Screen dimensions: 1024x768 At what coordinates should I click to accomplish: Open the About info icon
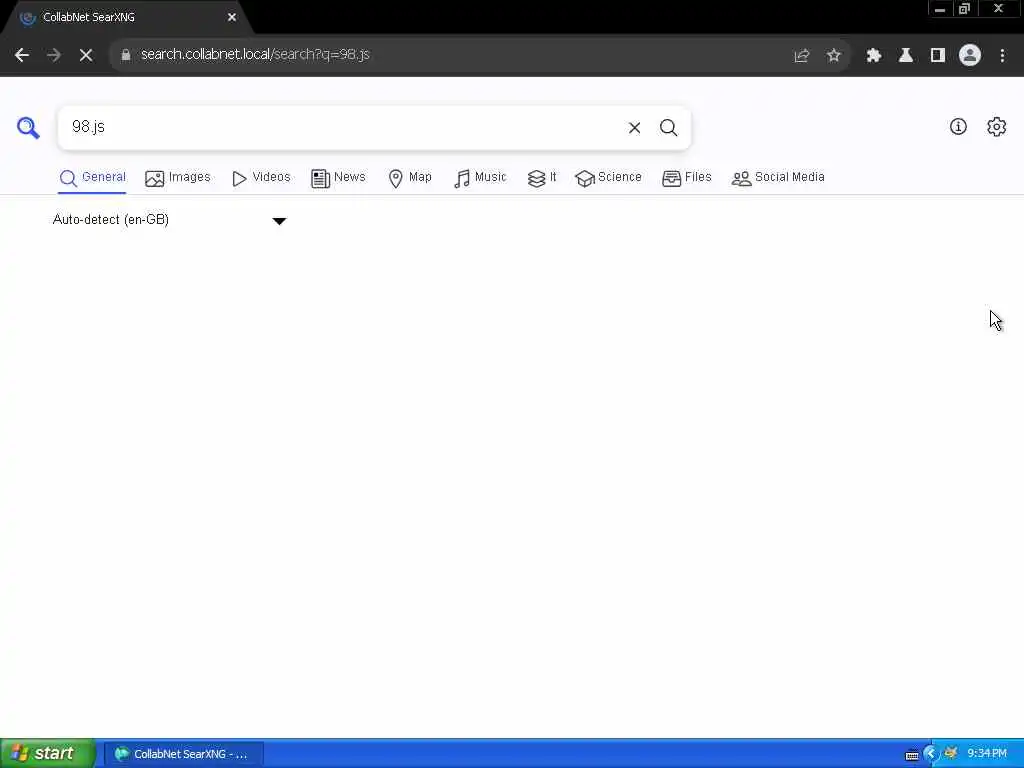958,127
